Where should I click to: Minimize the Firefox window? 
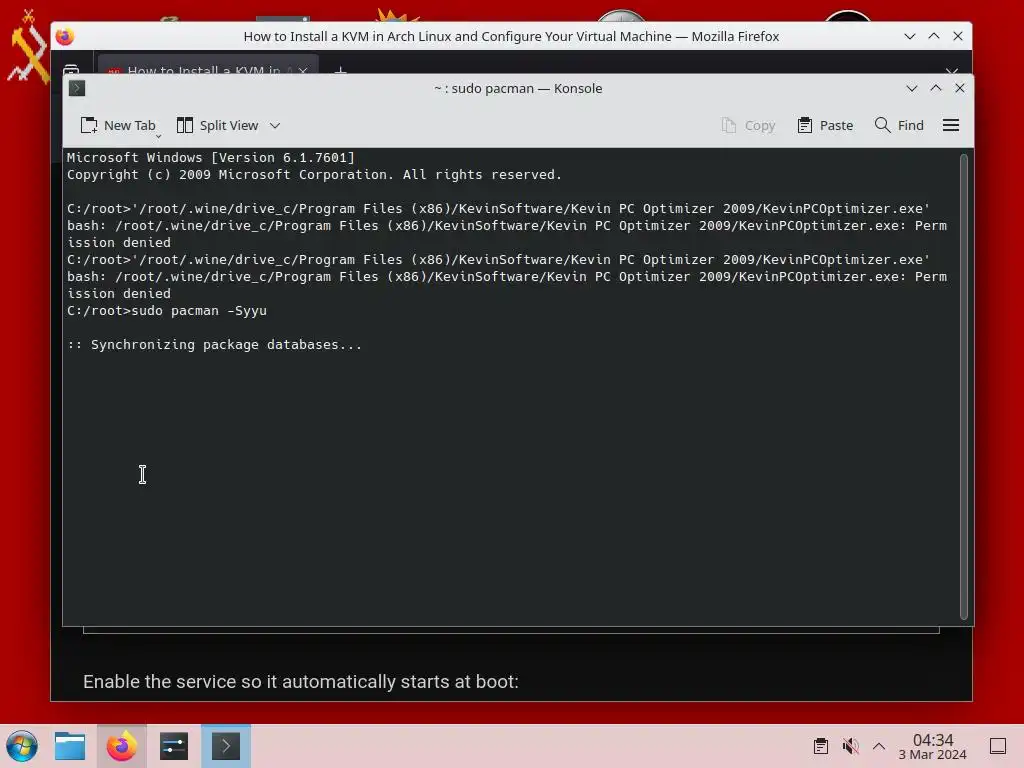[910, 37]
